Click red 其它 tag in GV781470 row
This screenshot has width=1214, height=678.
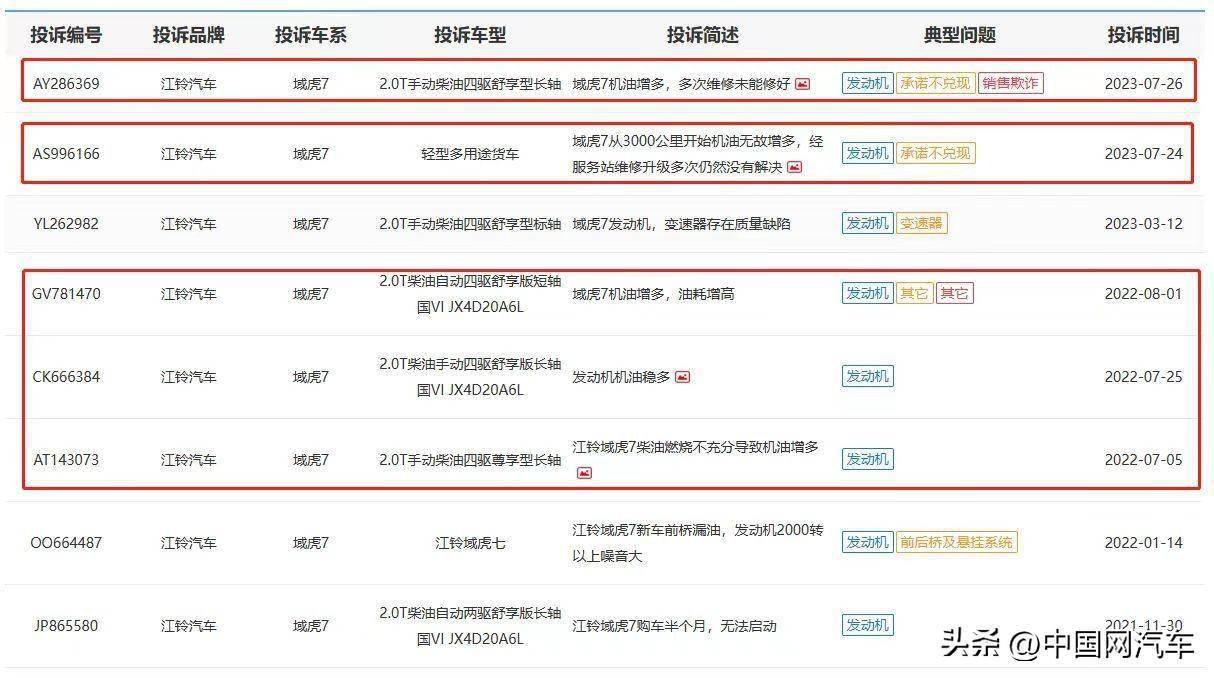pos(954,293)
